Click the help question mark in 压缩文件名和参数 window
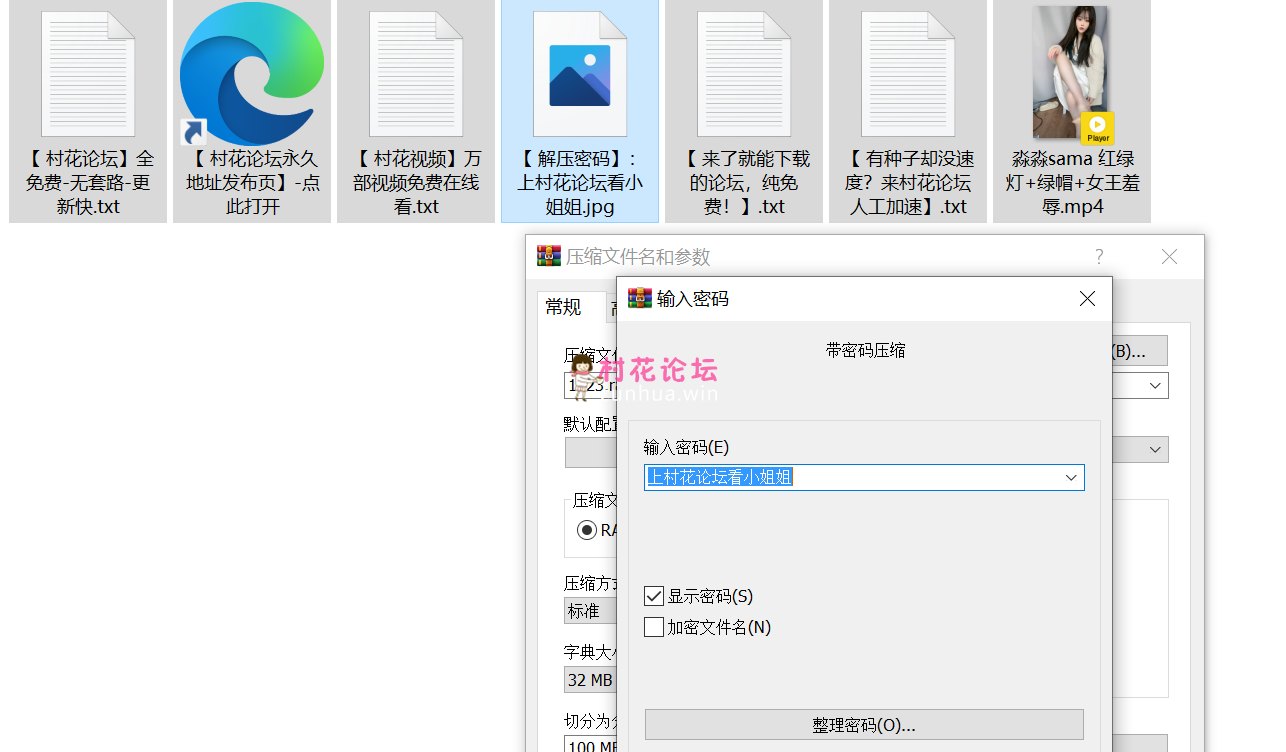The image size is (1286, 752). point(1099,257)
